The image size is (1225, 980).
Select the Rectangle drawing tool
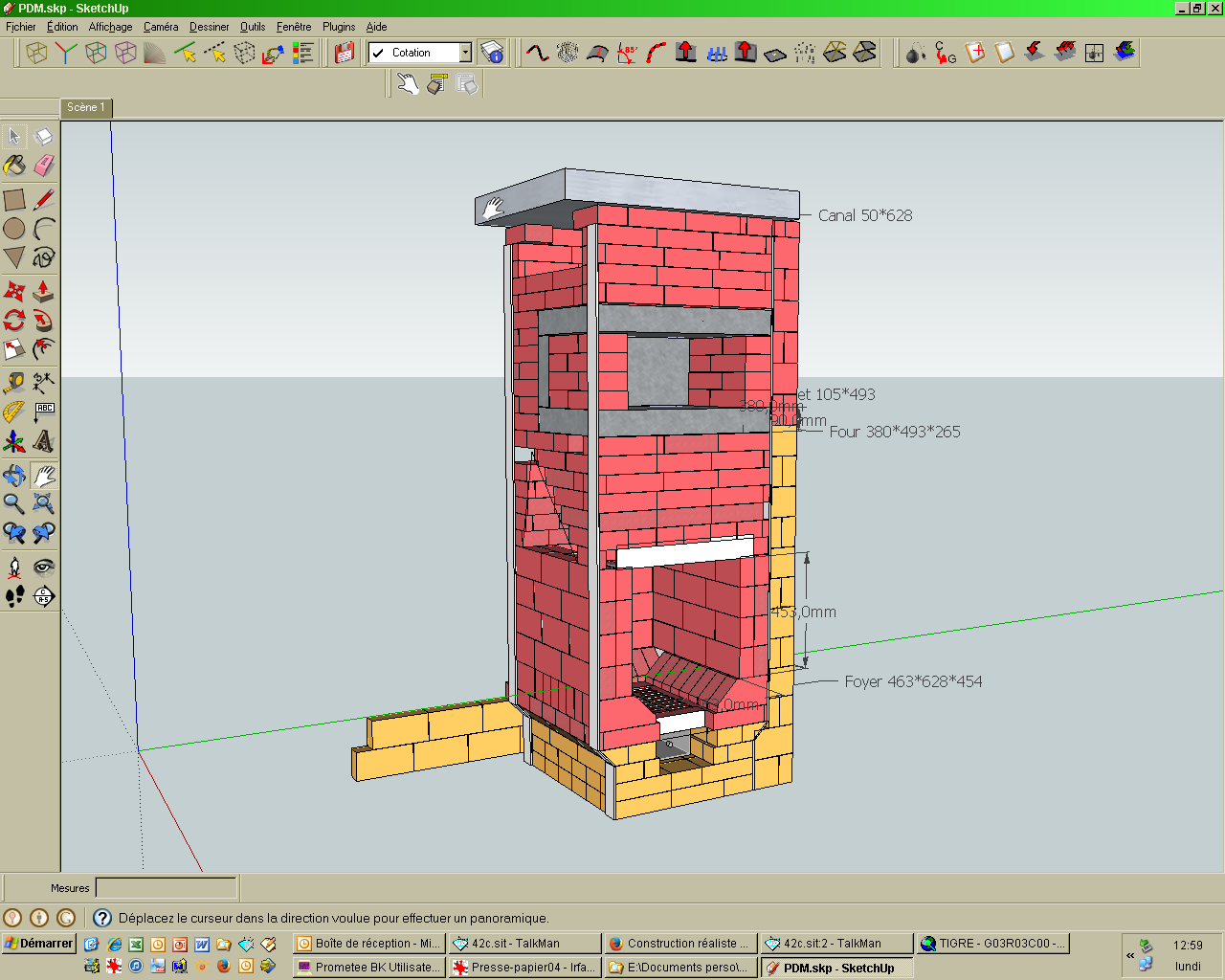pos(14,200)
